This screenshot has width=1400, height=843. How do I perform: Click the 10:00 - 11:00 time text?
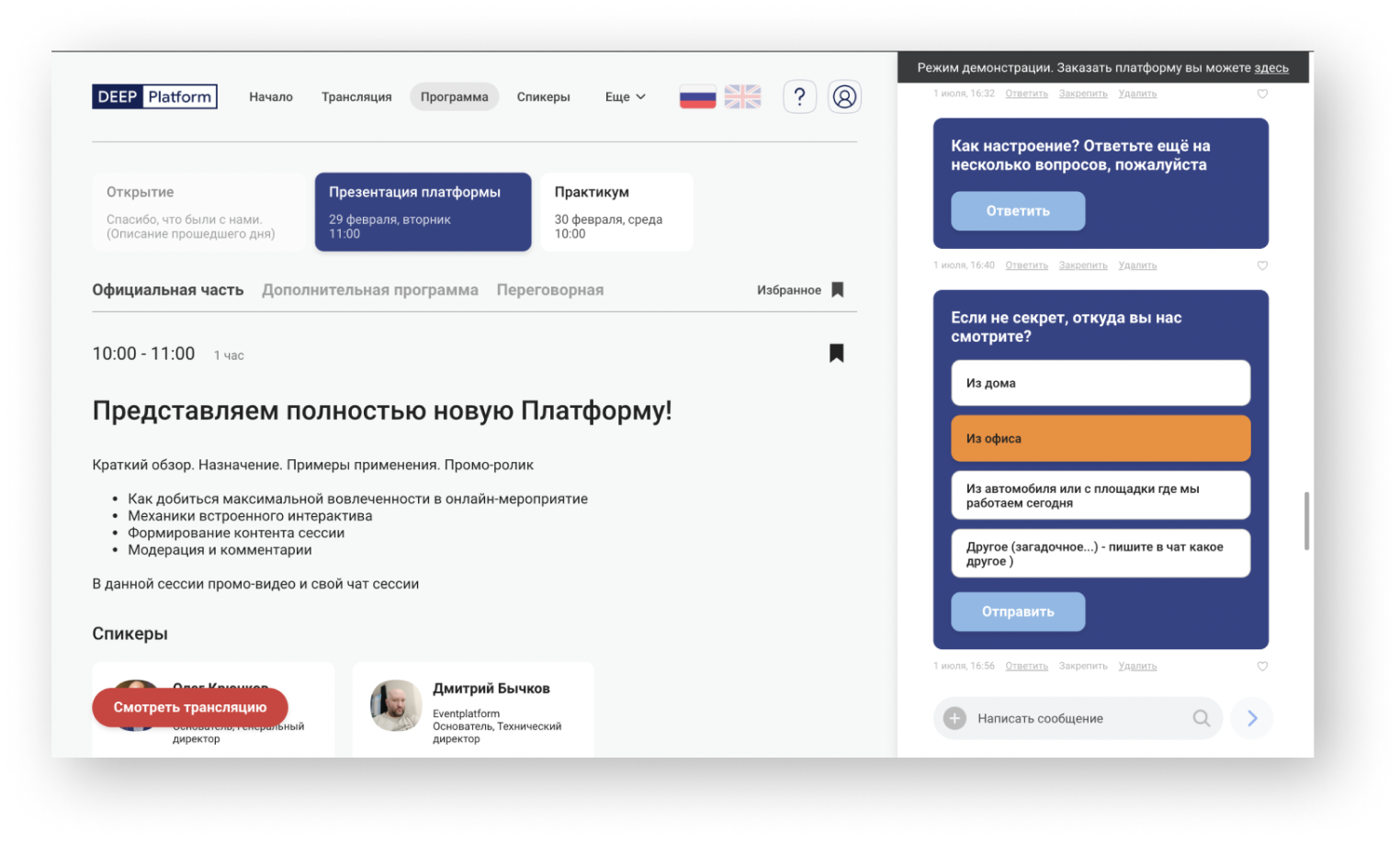coord(143,354)
